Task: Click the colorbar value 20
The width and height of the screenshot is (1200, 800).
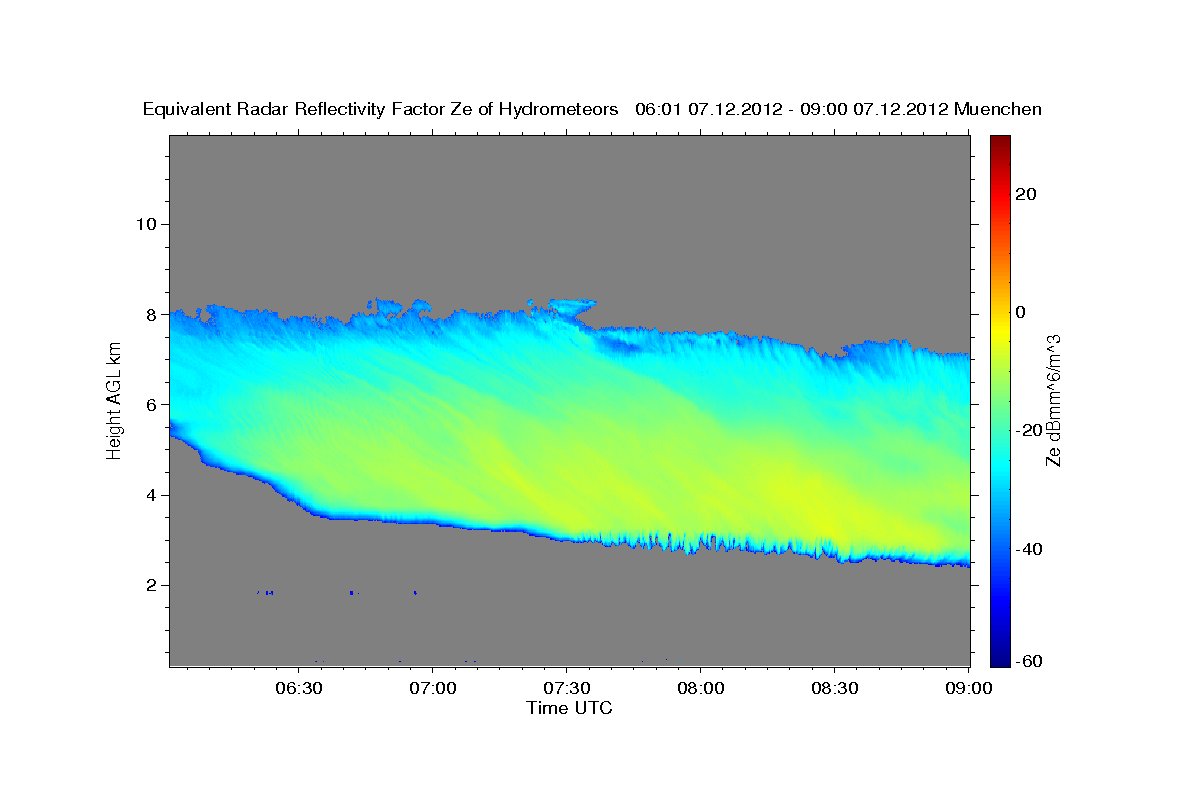Action: pos(1025,194)
